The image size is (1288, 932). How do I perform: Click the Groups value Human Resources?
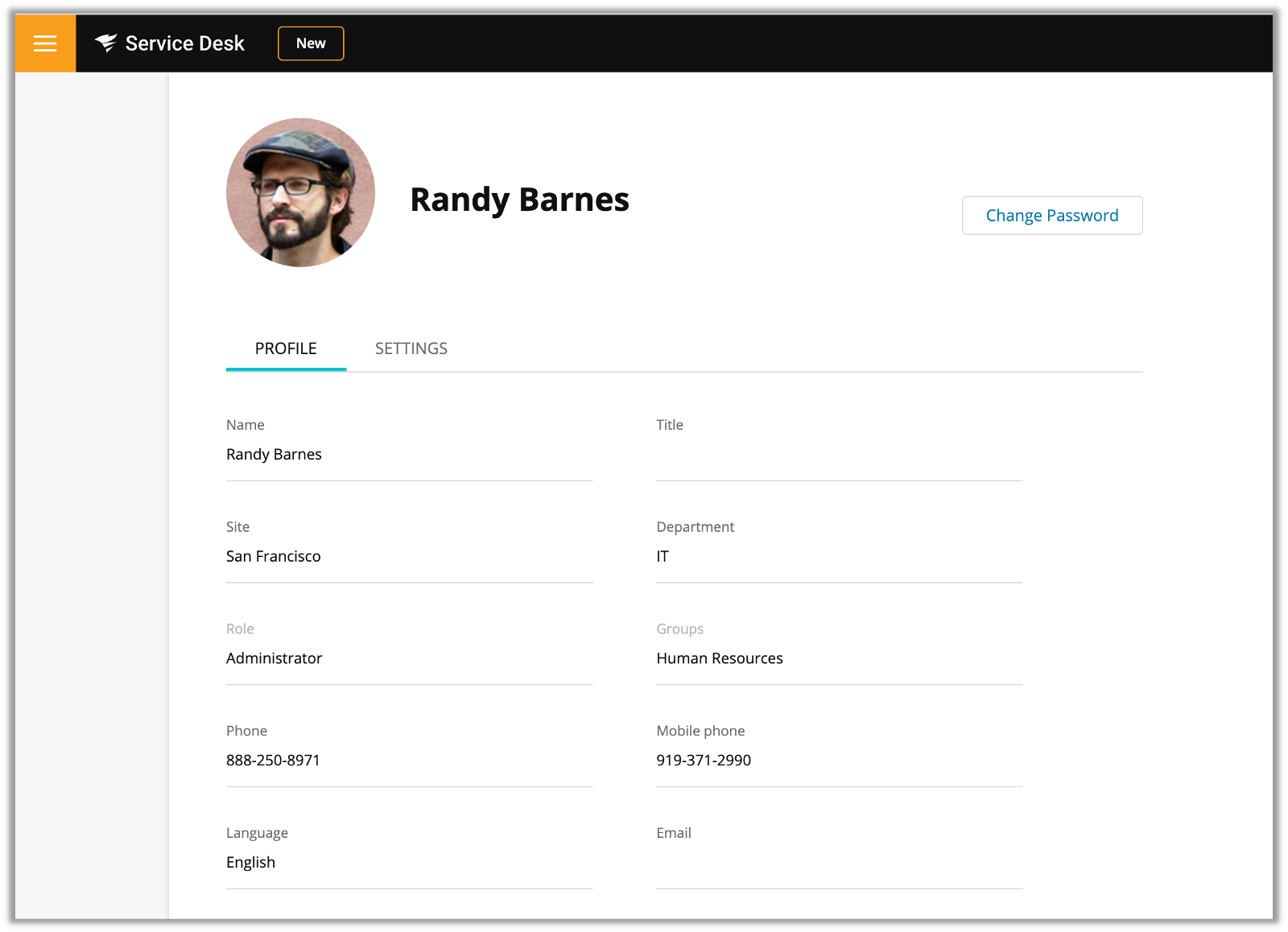719,658
